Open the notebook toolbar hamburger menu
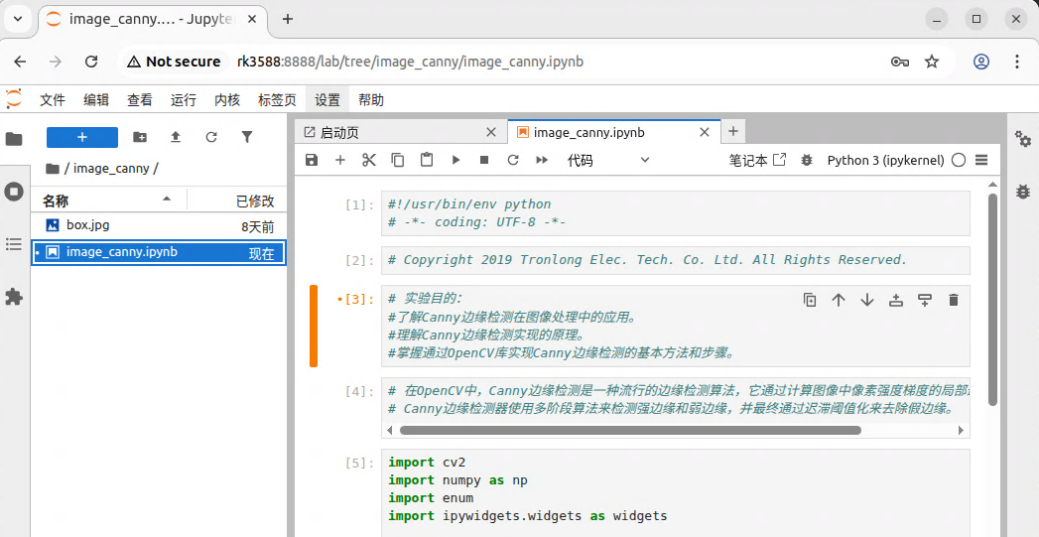The image size is (1039, 537). coord(982,160)
